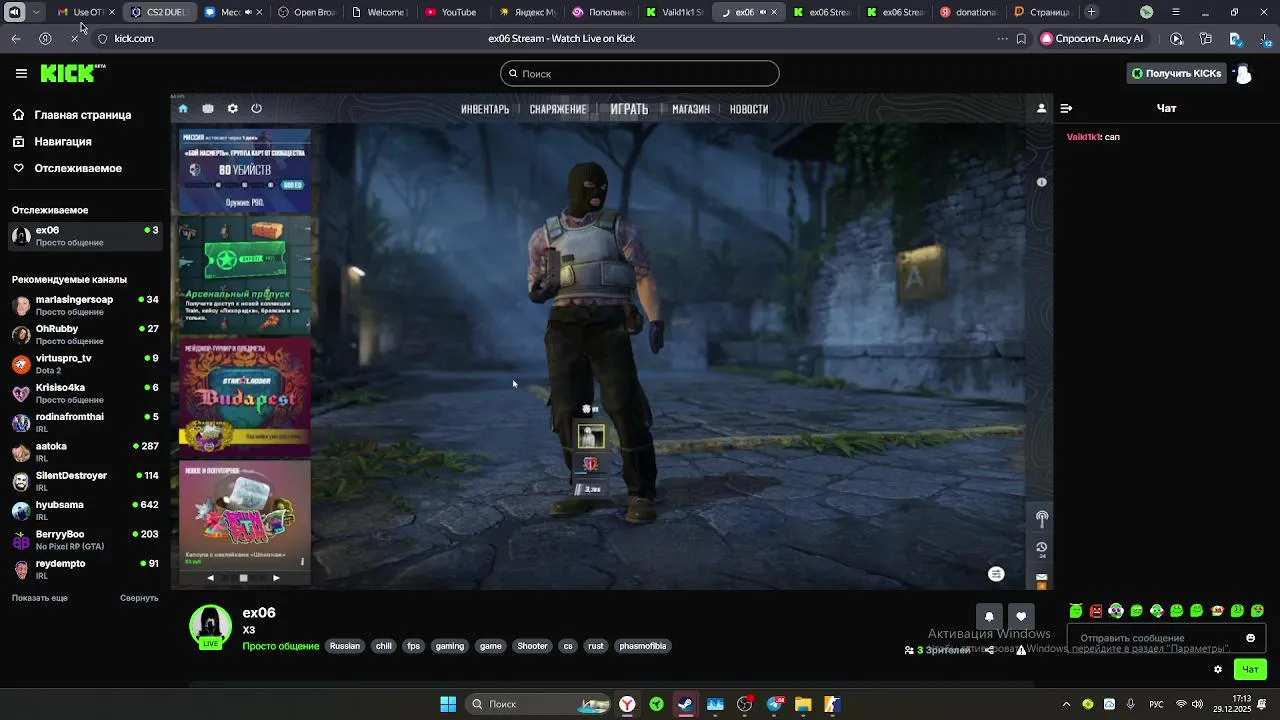Open chat settings gear icon
Viewport: 1280px width, 720px height.
[1217, 669]
